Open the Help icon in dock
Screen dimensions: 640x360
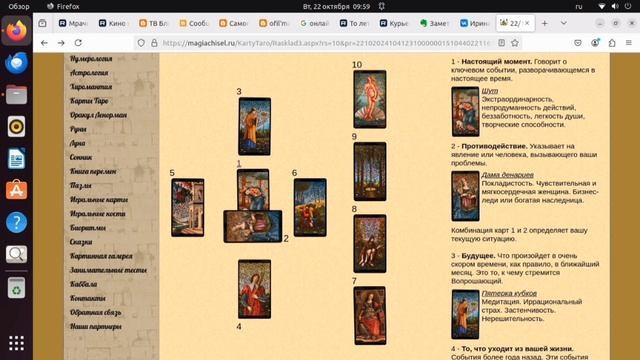click(16, 222)
